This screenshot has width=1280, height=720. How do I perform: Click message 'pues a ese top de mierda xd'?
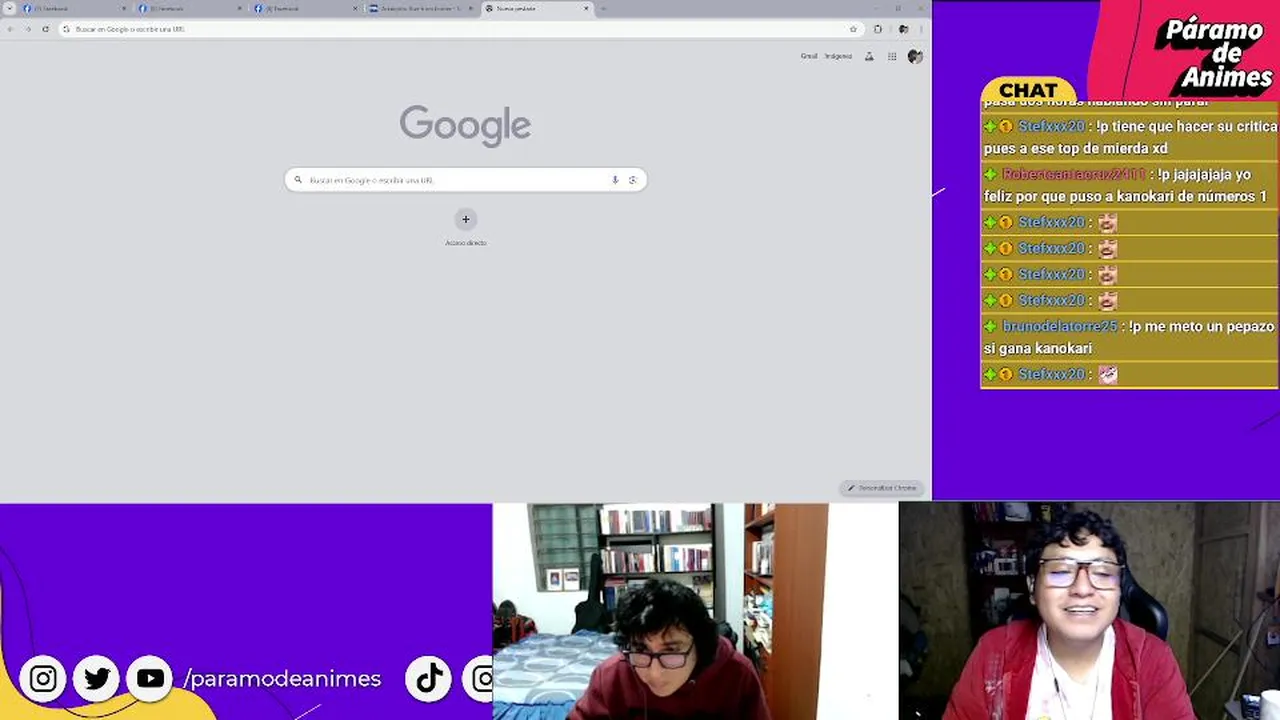pyautogui.click(x=1075, y=148)
